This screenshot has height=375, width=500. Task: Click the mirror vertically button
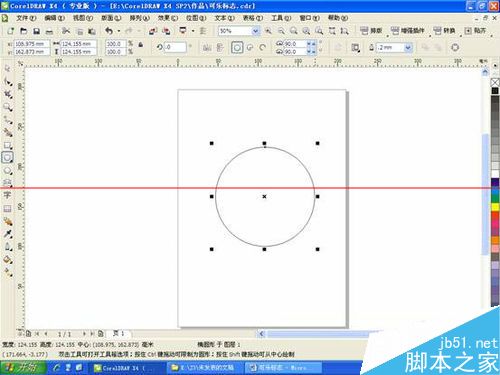pyautogui.click(x=220, y=48)
